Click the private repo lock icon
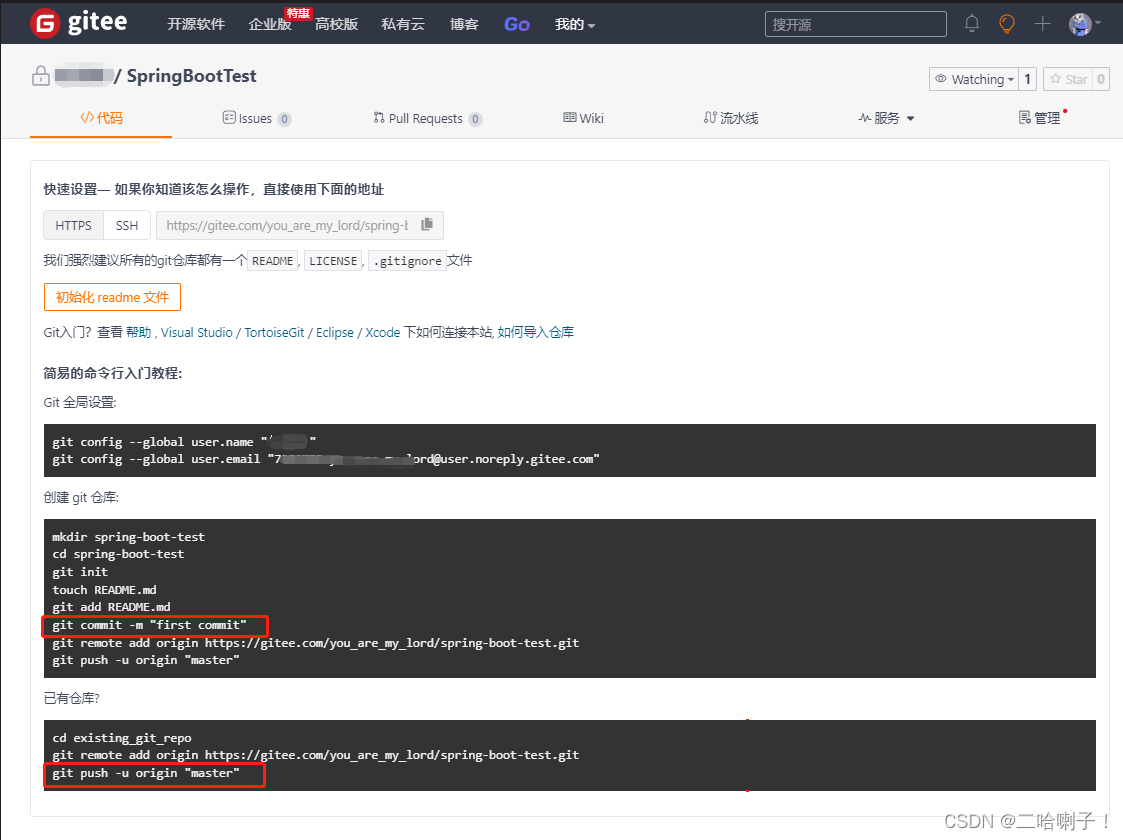 (x=41, y=76)
